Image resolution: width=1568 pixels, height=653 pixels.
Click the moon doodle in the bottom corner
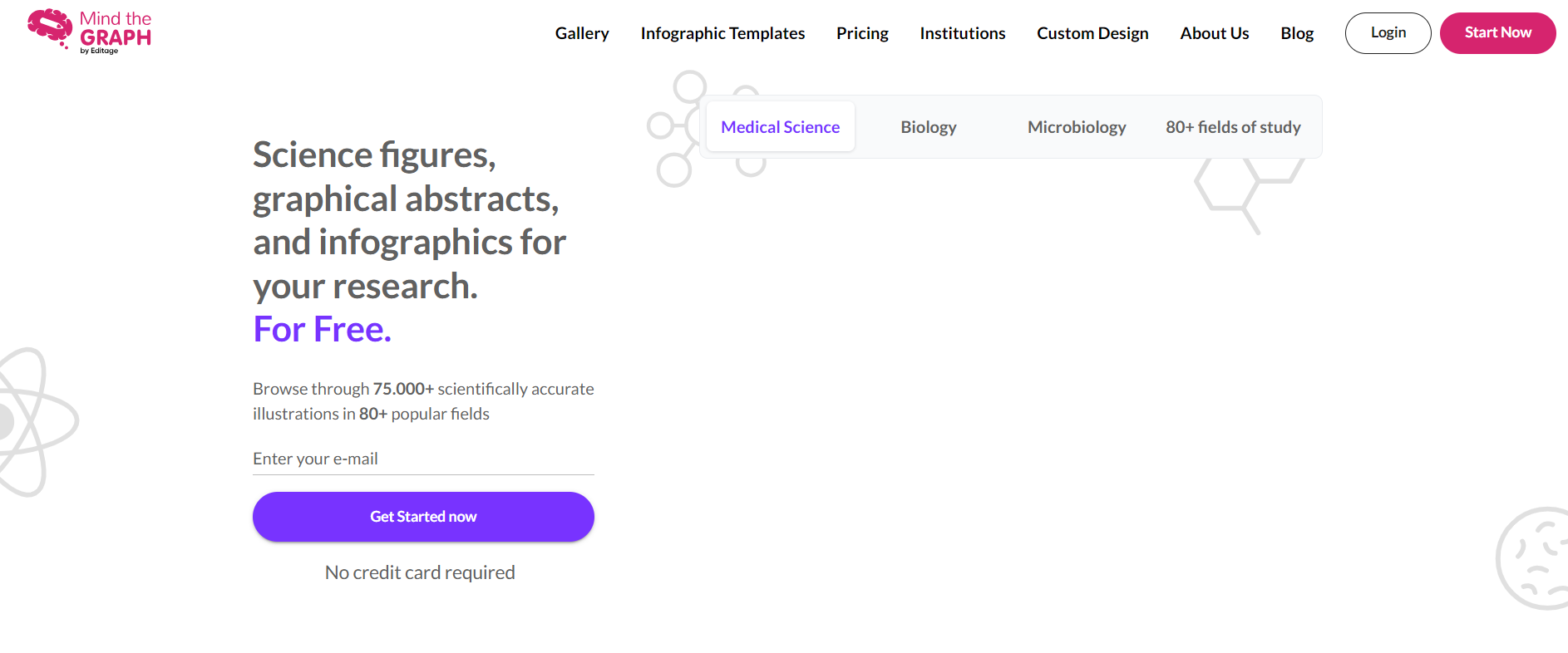[x=1542, y=557]
